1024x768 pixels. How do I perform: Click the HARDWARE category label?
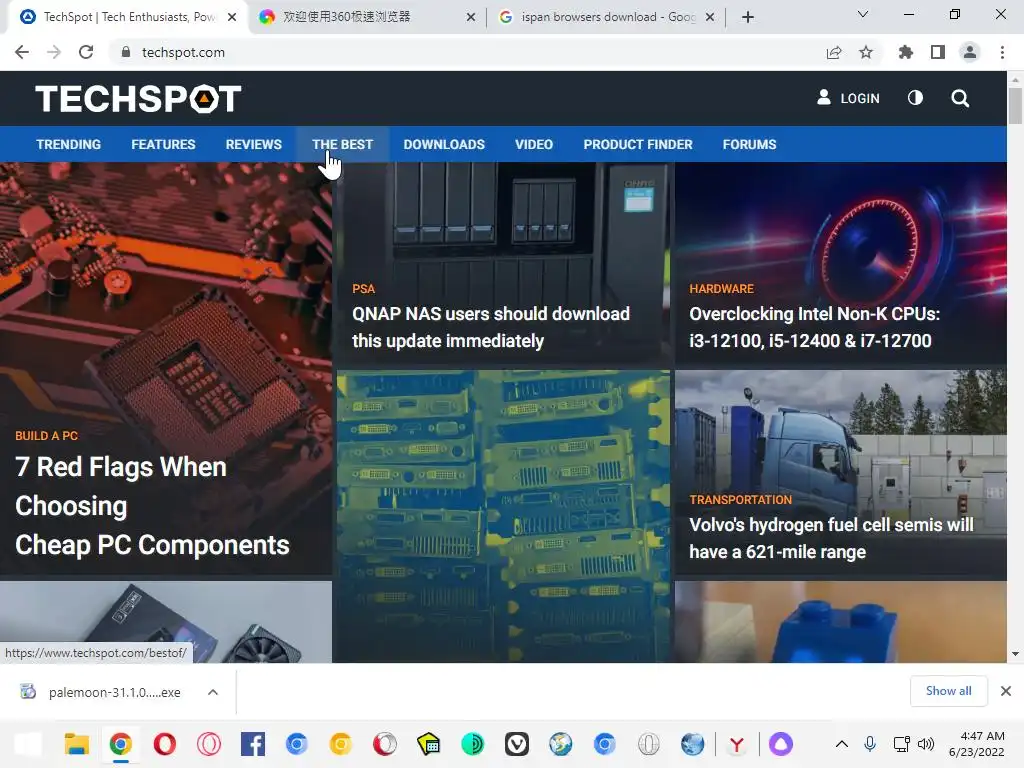[x=722, y=289]
